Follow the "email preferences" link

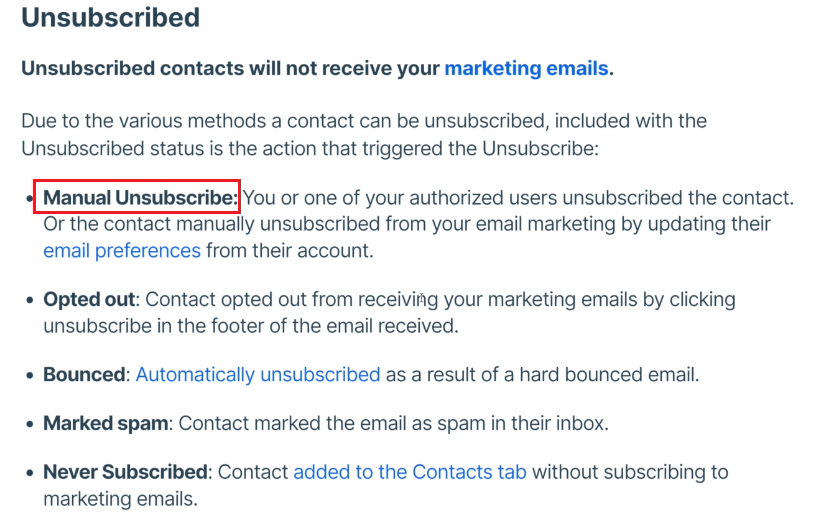pyautogui.click(x=122, y=251)
